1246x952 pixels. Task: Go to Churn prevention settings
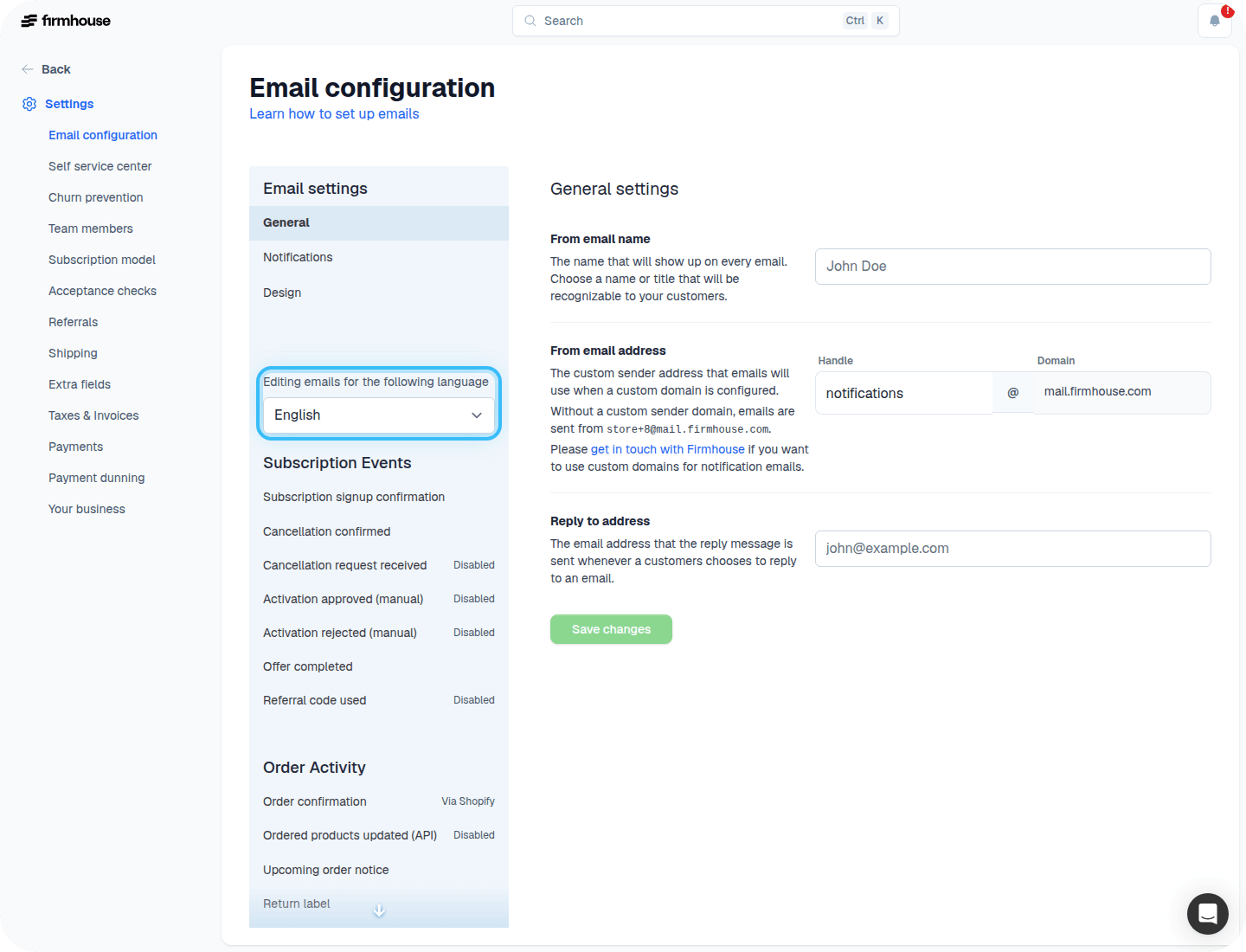[96, 197]
